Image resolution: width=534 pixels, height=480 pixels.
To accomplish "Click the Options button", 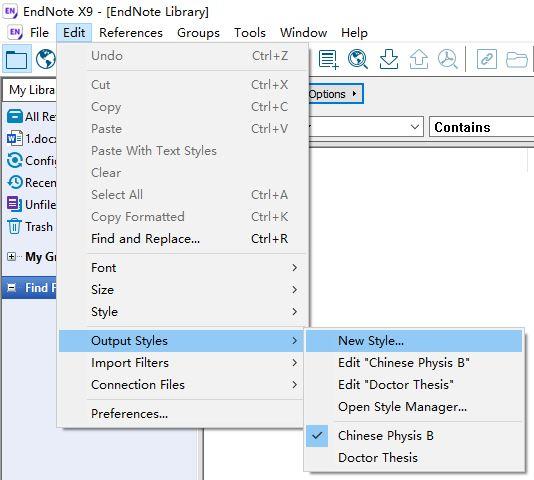I will pos(335,94).
